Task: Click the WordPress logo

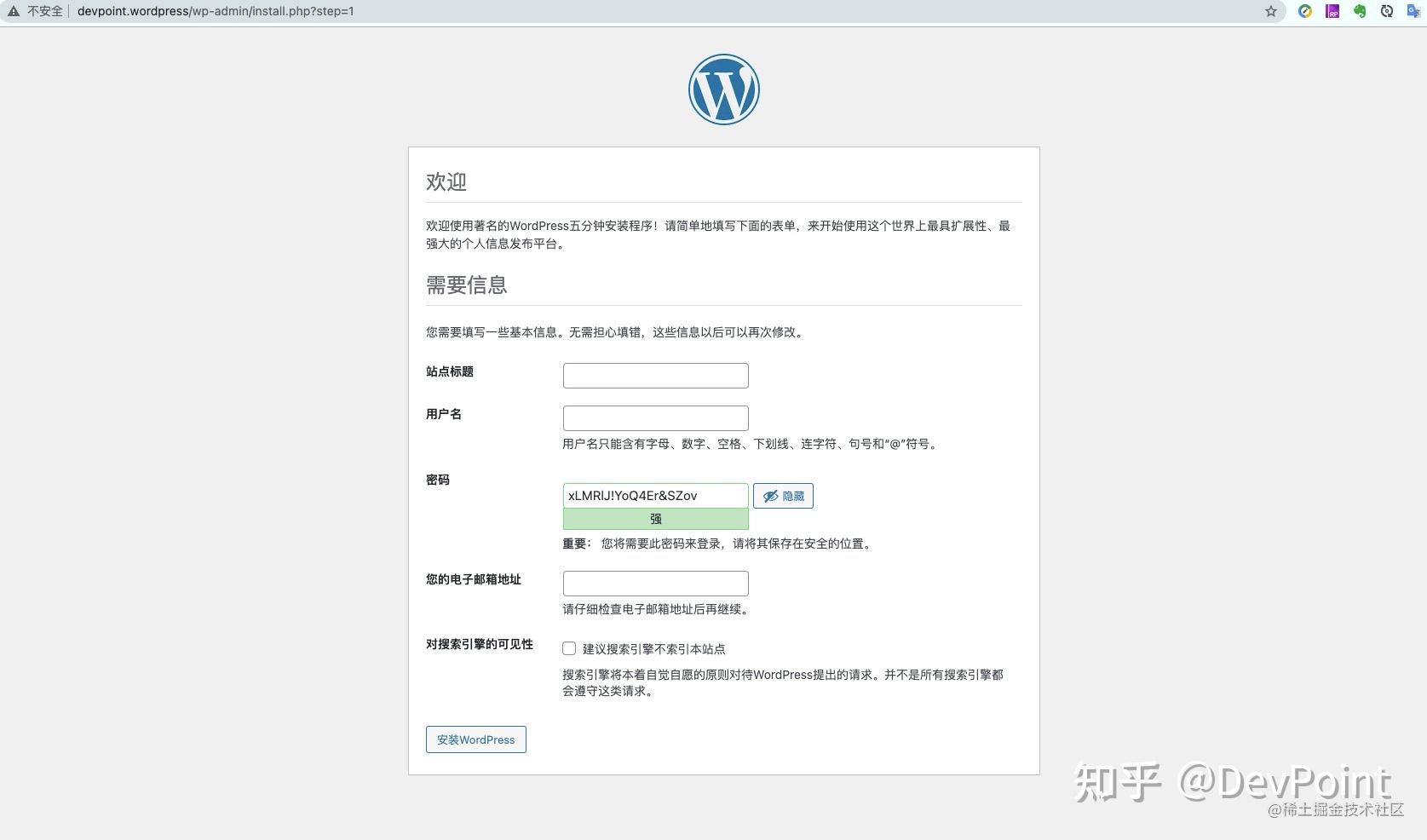Action: point(723,89)
